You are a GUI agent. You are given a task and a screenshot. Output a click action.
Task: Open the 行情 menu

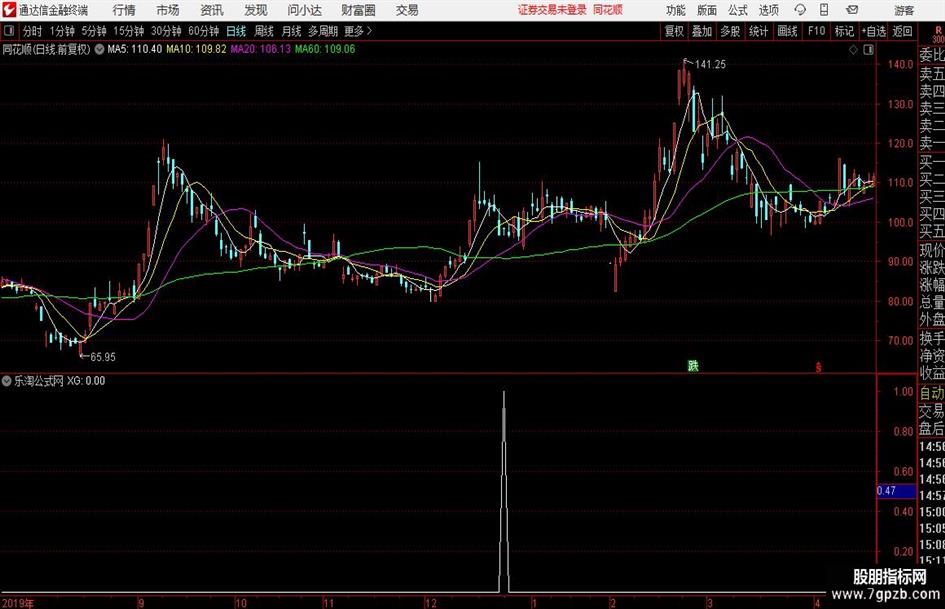point(124,10)
